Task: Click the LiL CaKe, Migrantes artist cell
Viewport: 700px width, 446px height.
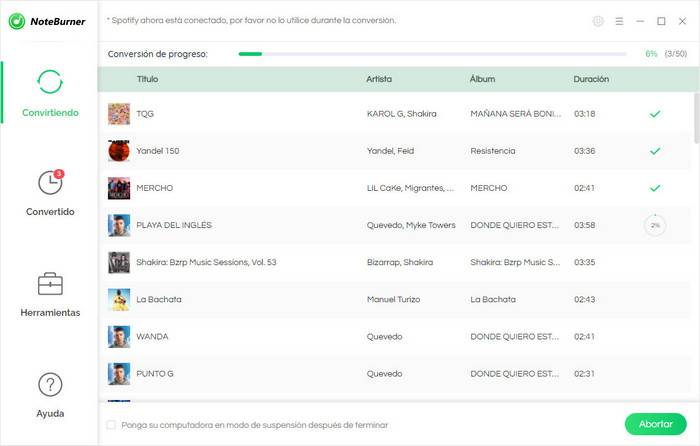Action: tap(410, 188)
